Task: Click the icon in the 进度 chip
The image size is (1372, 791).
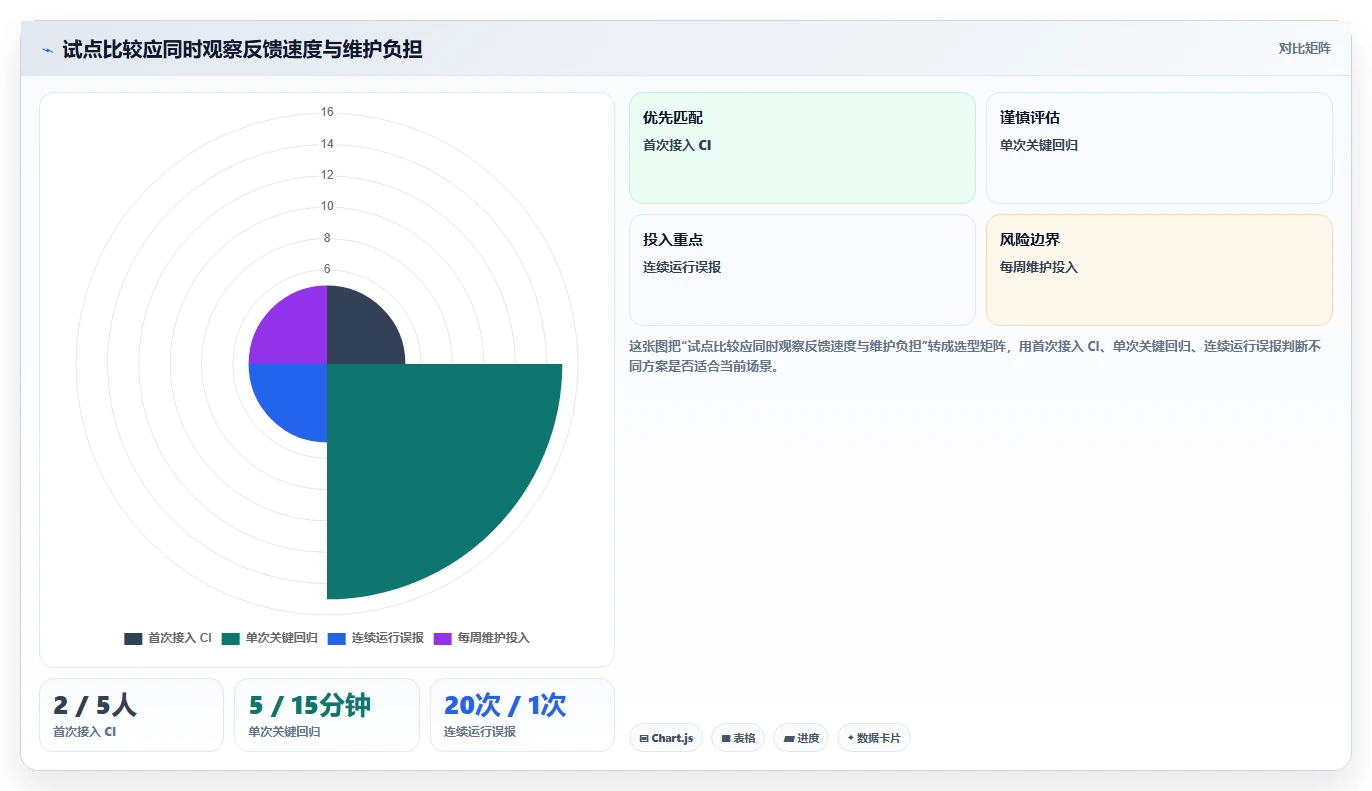Action: [788, 738]
